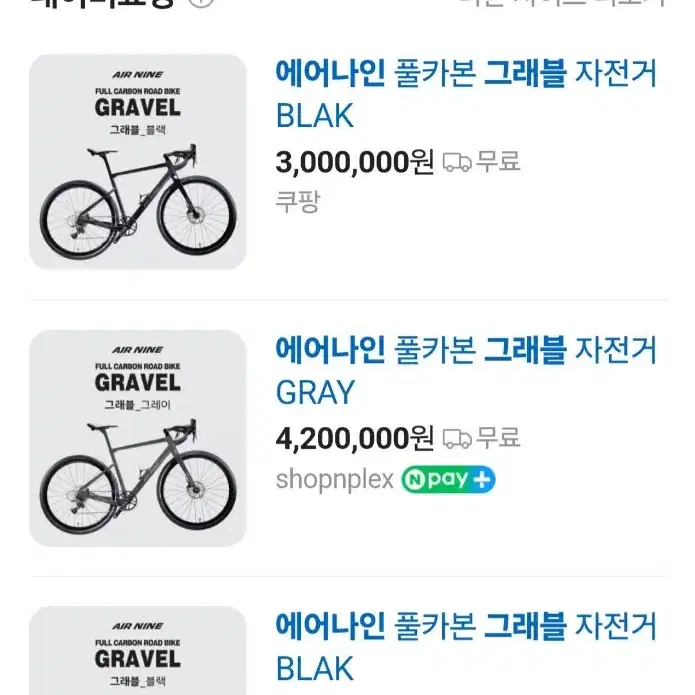Open the gray gravel bike product image
This screenshot has height=695, width=695.
(x=137, y=438)
